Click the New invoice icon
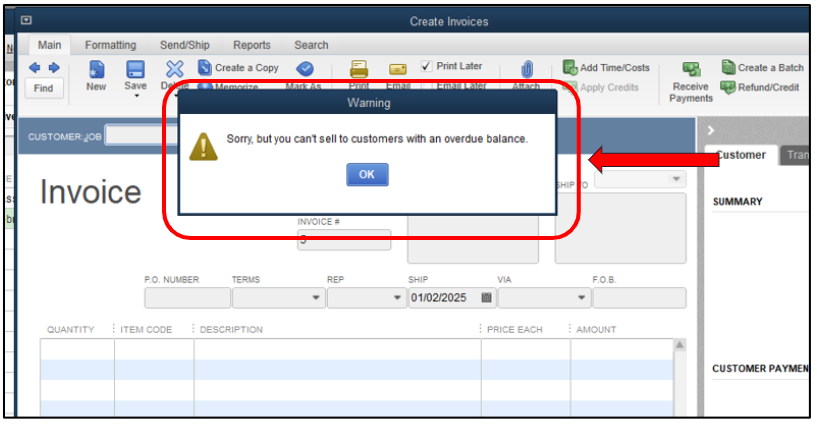This screenshot has width=817, height=424. coord(96,69)
